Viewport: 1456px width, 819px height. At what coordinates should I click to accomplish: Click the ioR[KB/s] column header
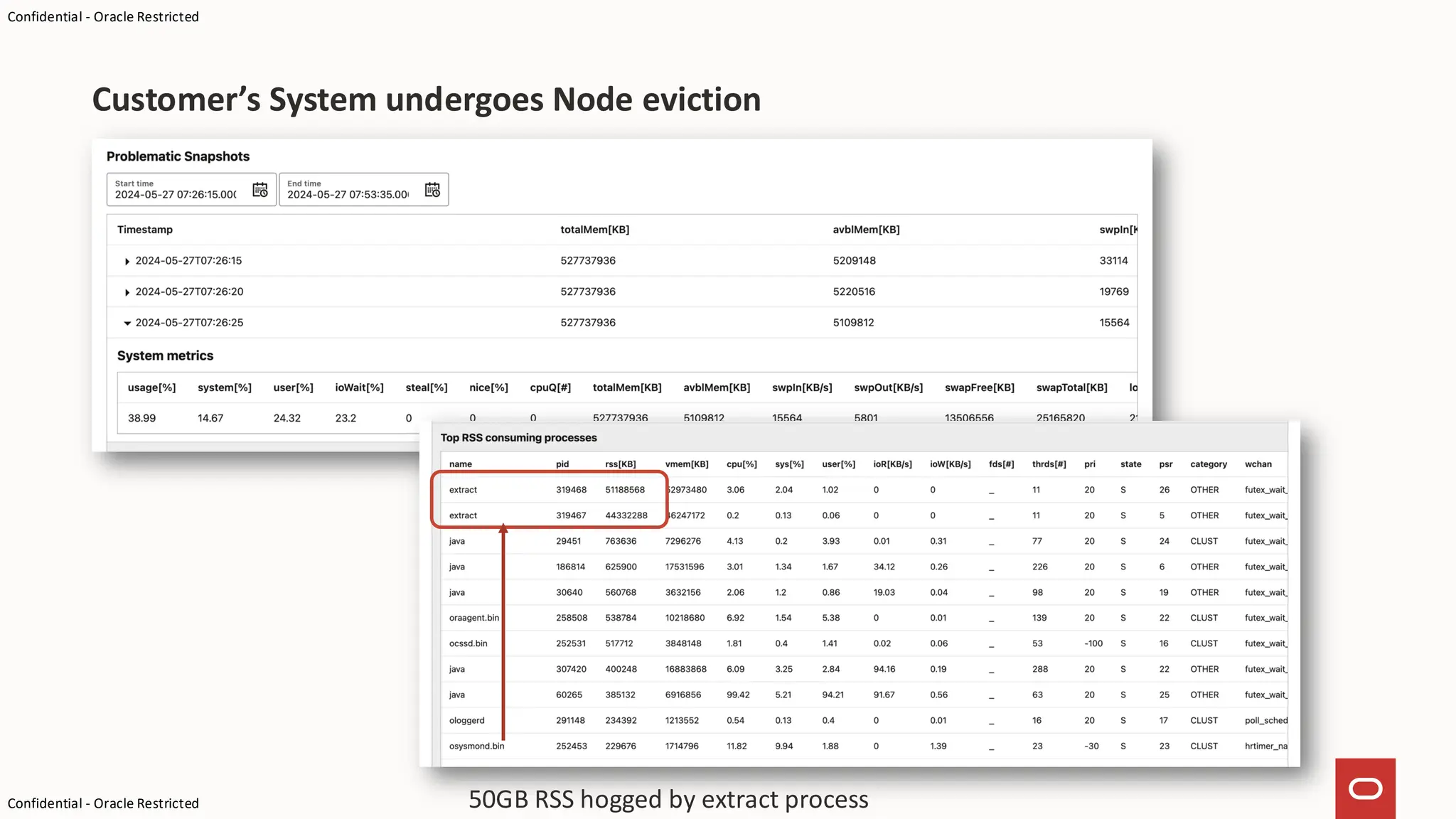click(x=892, y=464)
